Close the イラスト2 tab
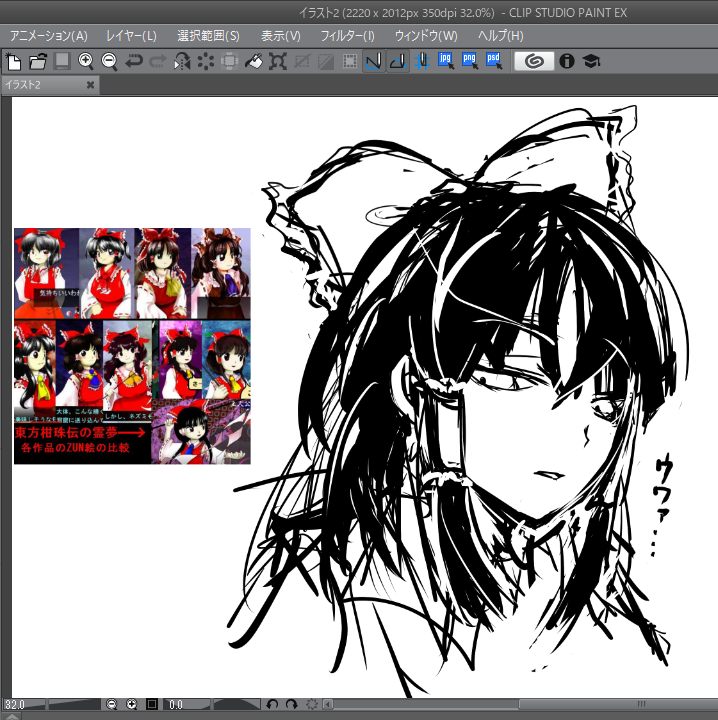Viewport: 718px width, 720px height. 90,85
